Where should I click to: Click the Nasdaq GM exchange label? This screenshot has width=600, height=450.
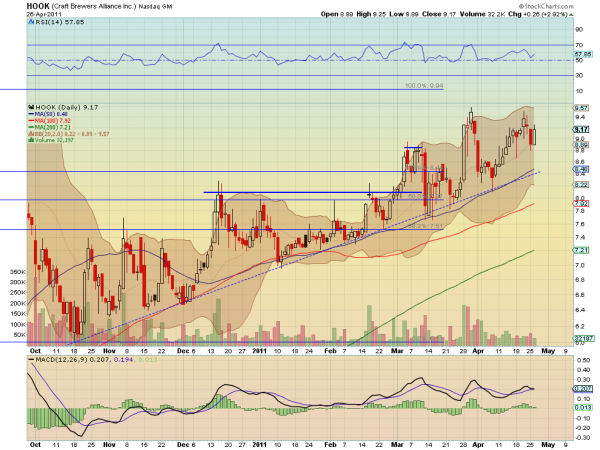click(155, 6)
